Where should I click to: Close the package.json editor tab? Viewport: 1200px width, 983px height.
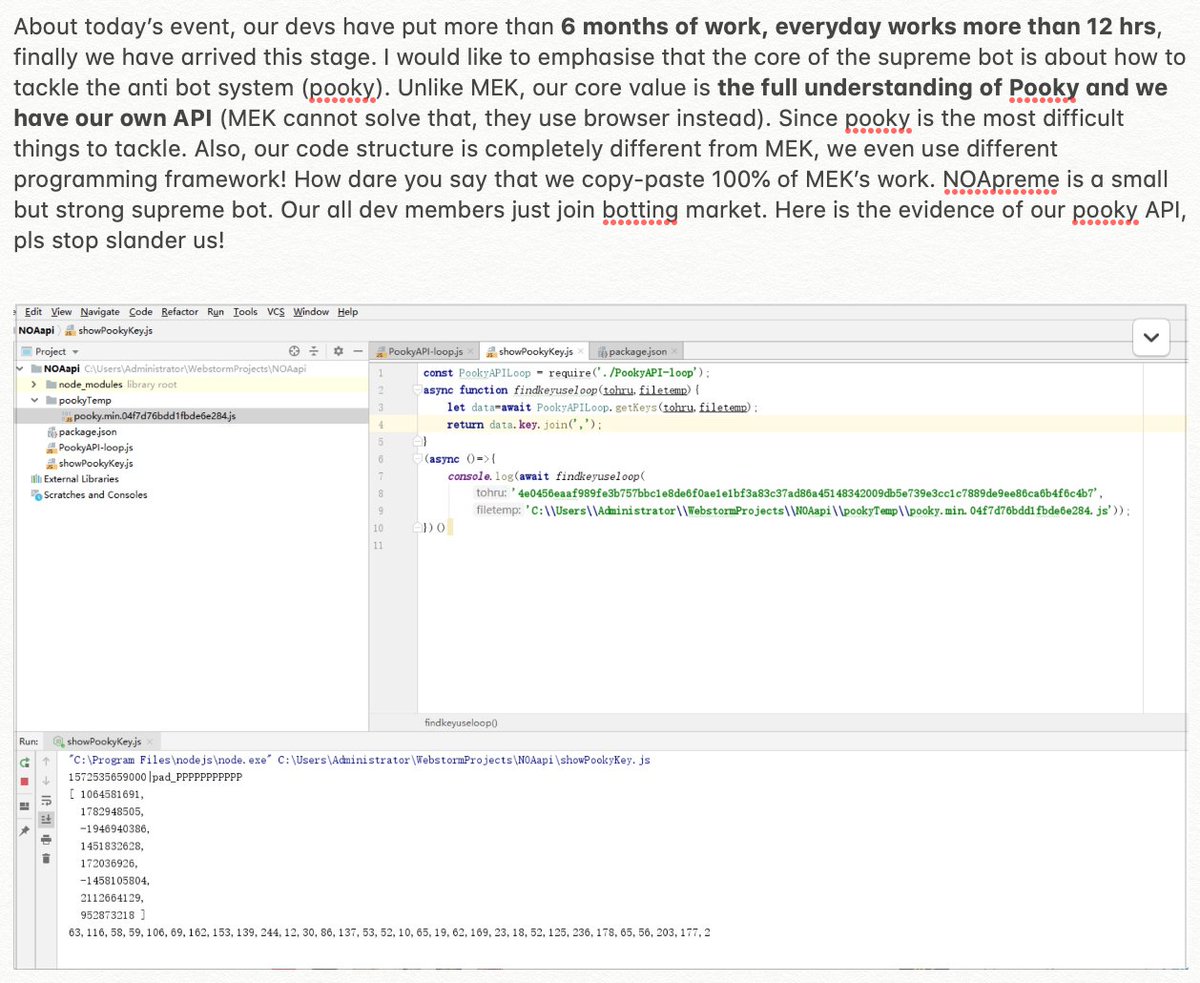676,351
